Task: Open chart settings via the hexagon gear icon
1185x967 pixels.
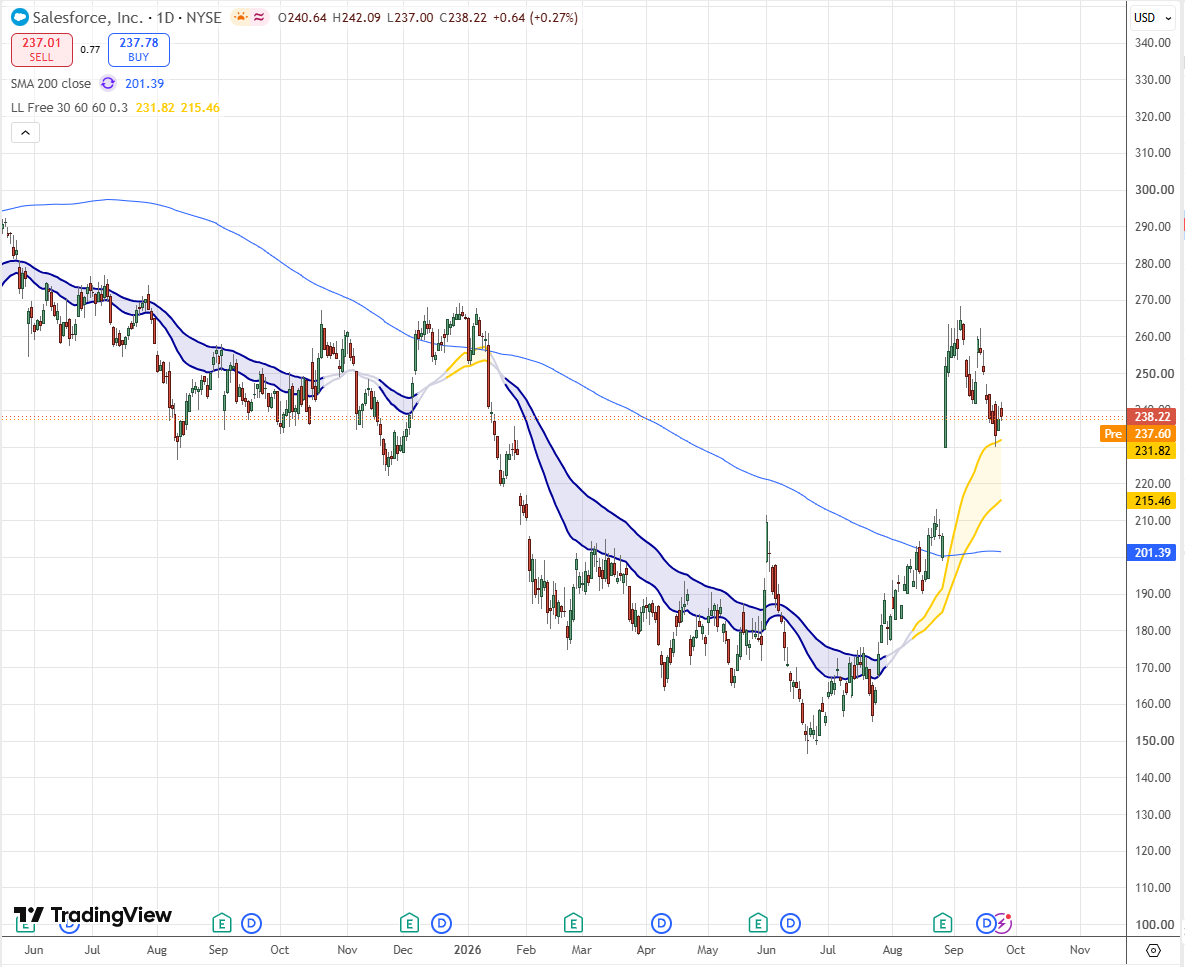Action: pos(1153,950)
